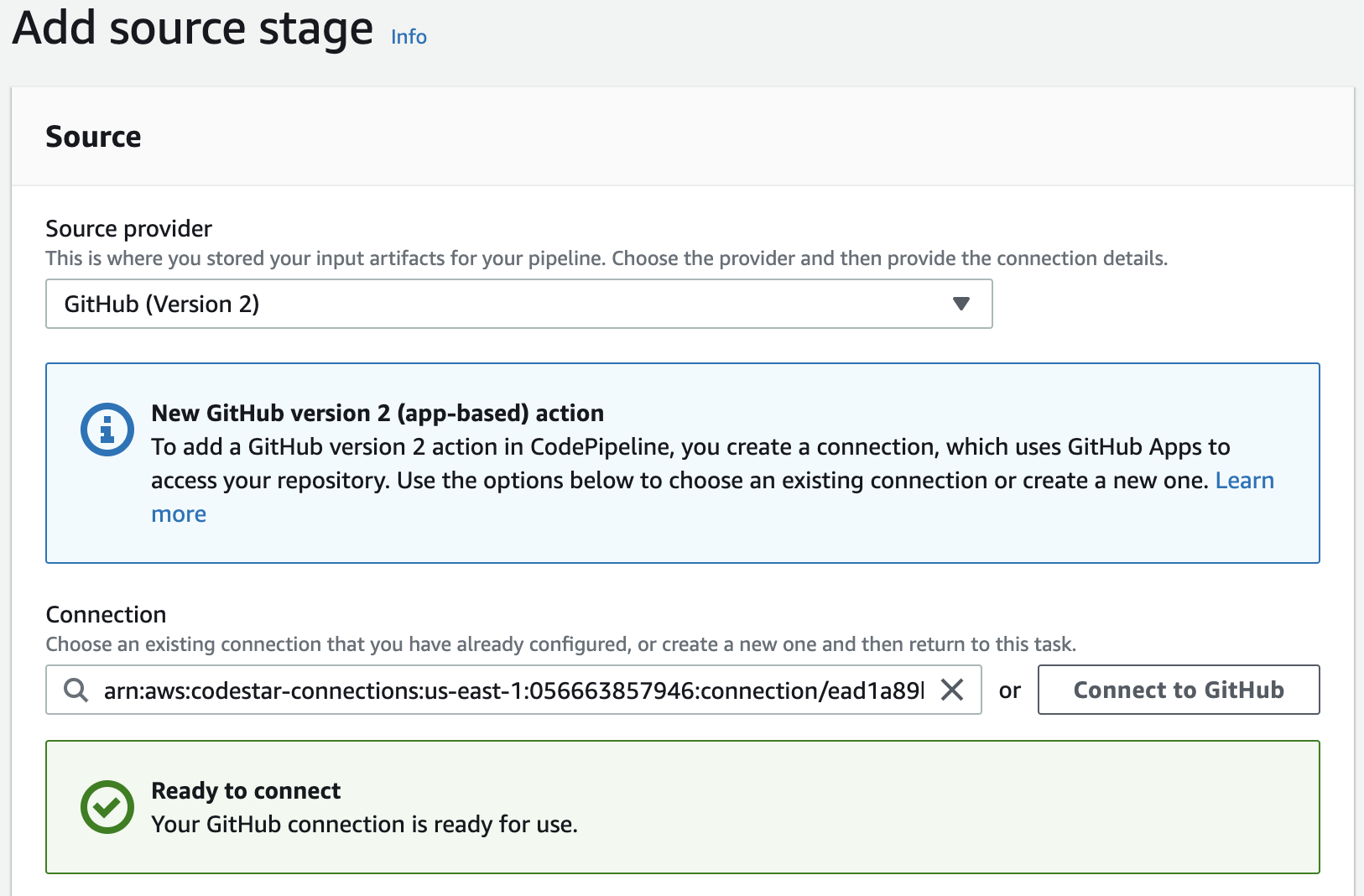Click the blue info circle icon

click(107, 430)
